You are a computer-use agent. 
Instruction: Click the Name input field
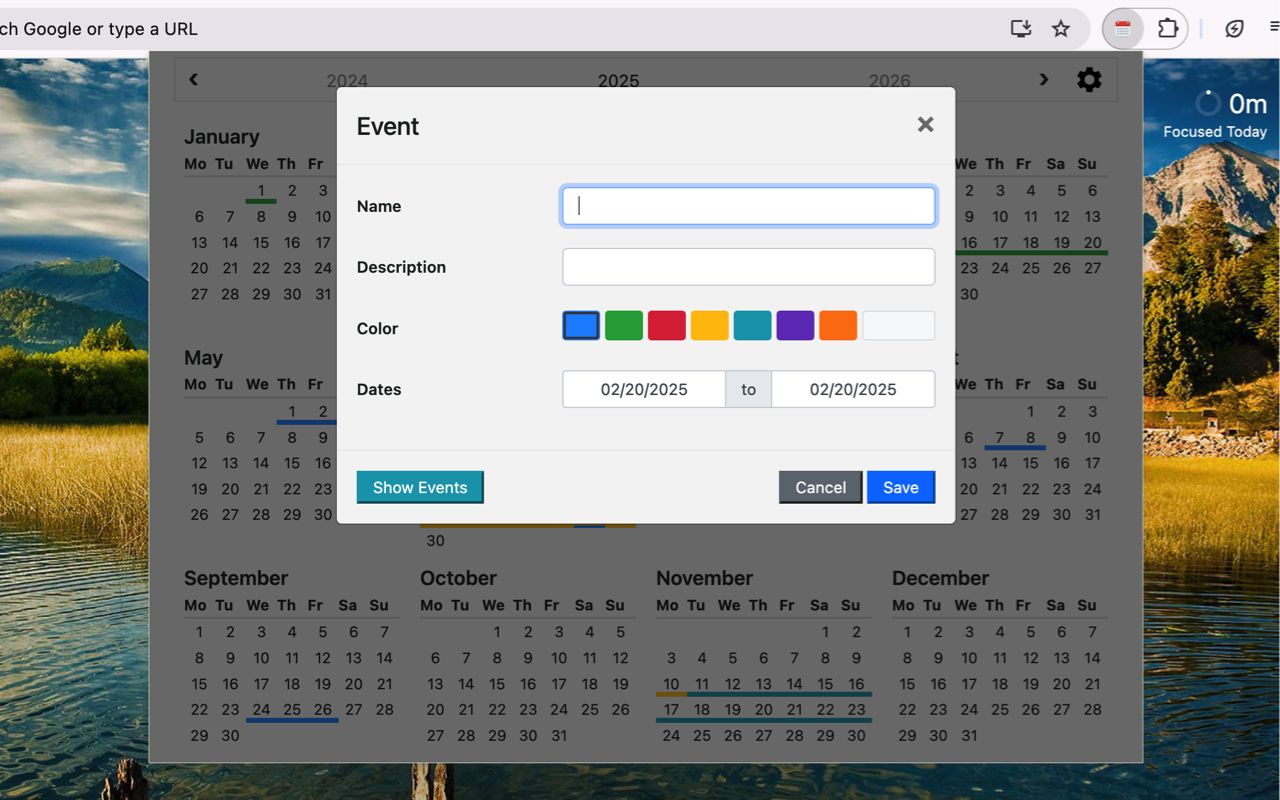(x=749, y=206)
